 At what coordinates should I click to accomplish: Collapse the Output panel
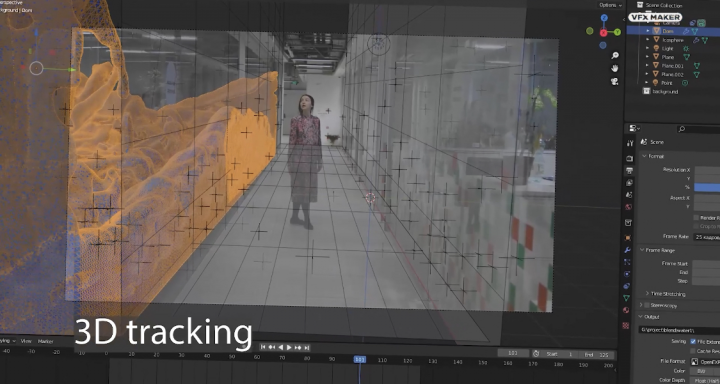point(641,317)
